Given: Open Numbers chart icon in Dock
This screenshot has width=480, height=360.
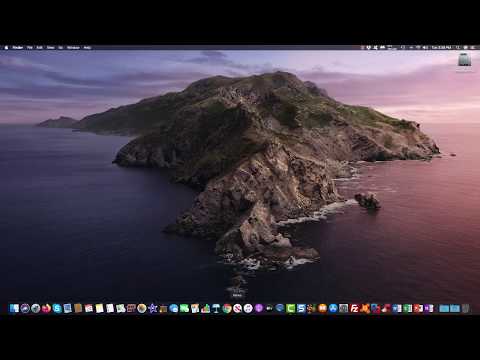Looking at the screenshot, I should tap(206, 308).
